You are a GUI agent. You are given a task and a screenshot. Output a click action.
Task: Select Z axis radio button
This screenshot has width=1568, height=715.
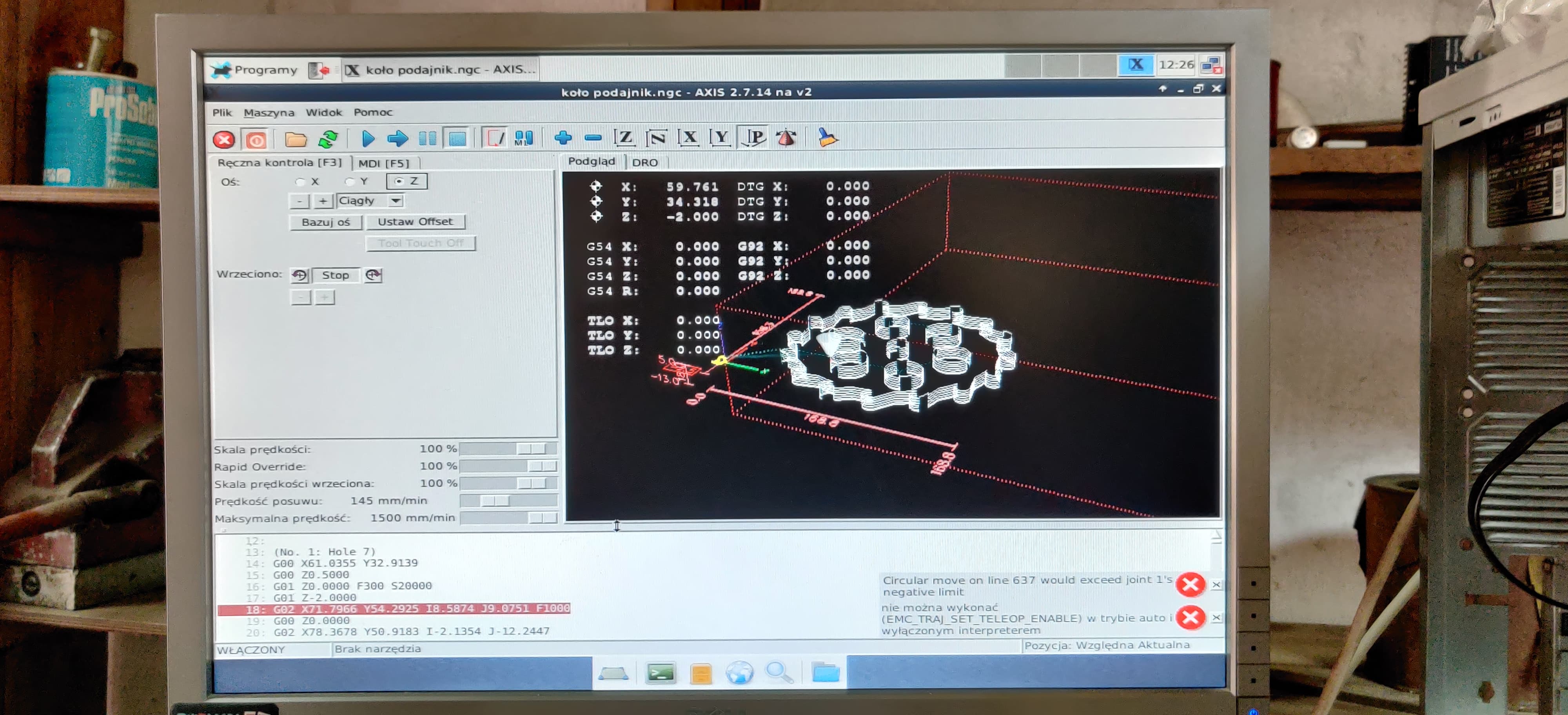coord(407,181)
